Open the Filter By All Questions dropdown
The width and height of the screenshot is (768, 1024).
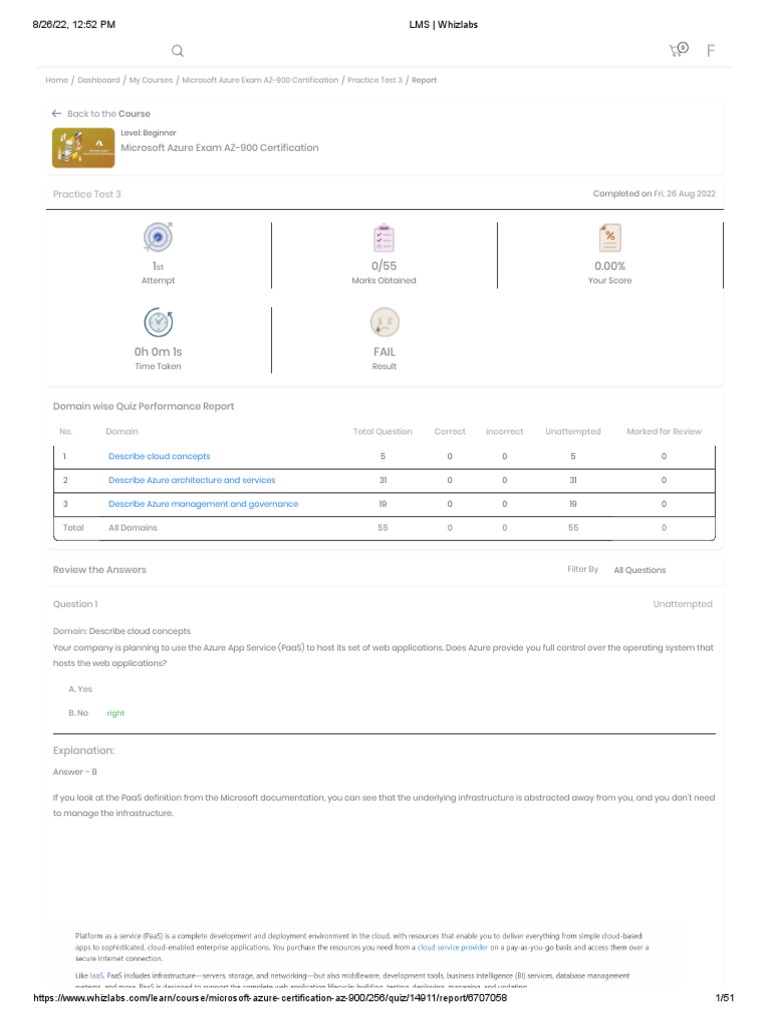(x=639, y=570)
